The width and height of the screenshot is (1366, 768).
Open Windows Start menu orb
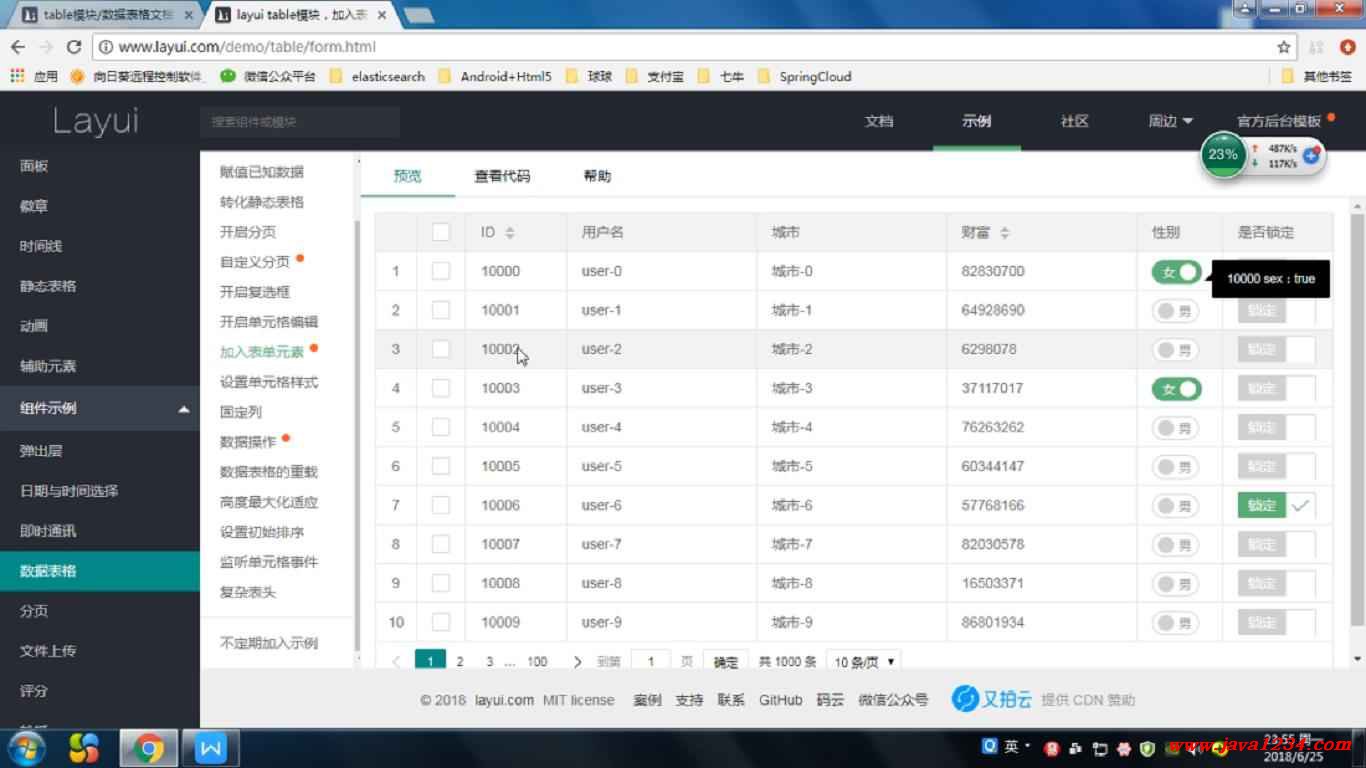click(26, 747)
